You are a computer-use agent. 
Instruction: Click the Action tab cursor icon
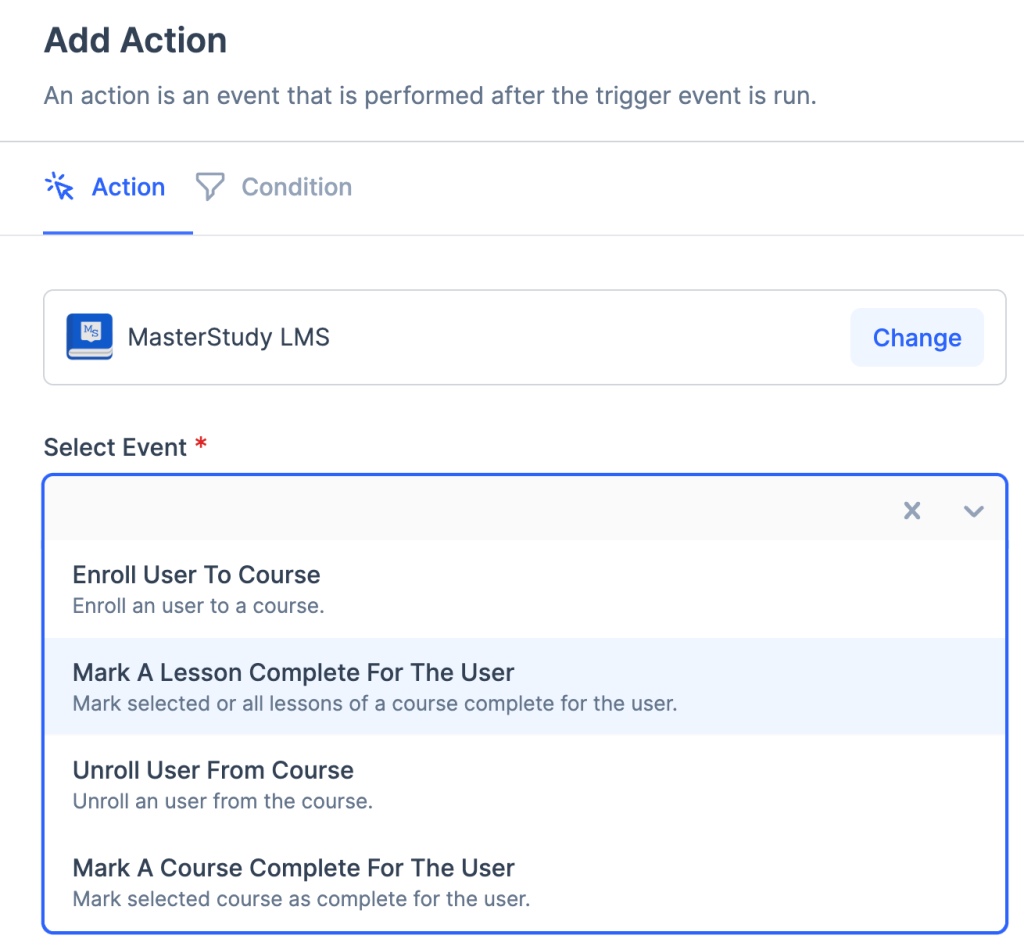(60, 187)
